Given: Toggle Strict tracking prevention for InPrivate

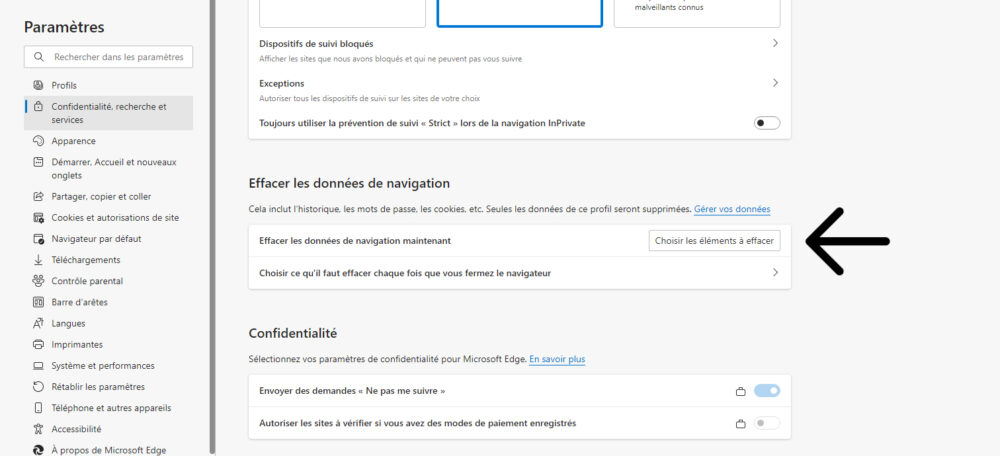Looking at the screenshot, I should [x=766, y=123].
